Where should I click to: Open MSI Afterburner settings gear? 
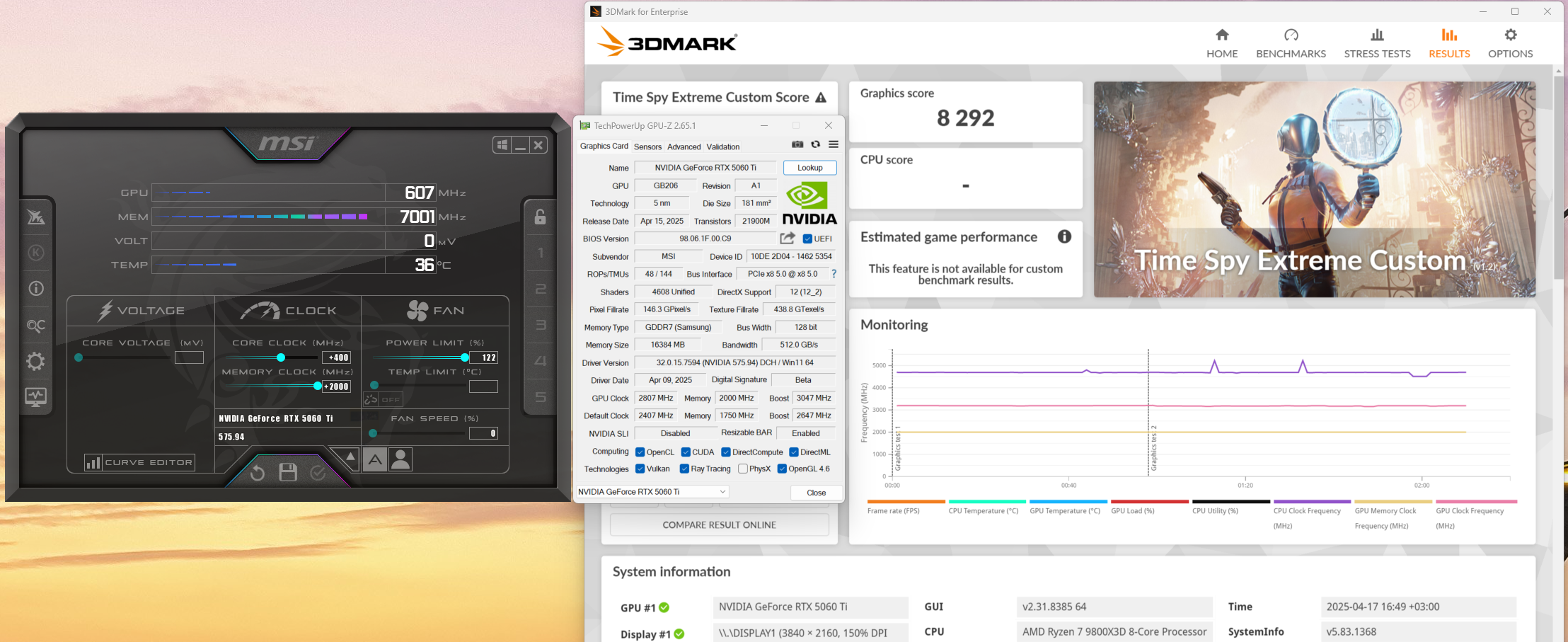click(x=35, y=362)
